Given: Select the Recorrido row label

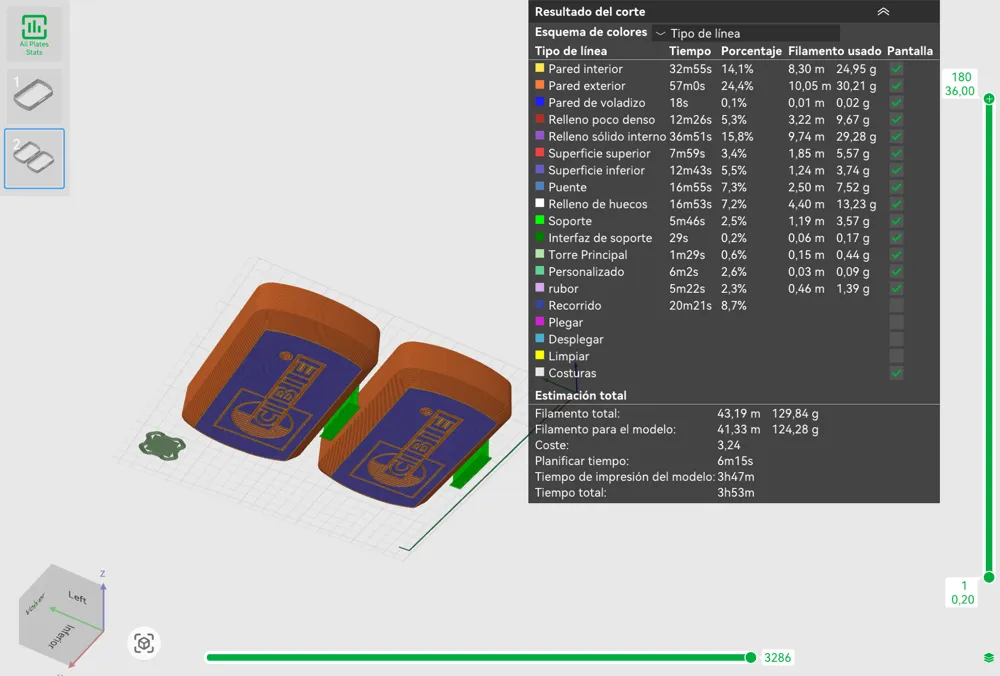Looking at the screenshot, I should (x=574, y=305).
